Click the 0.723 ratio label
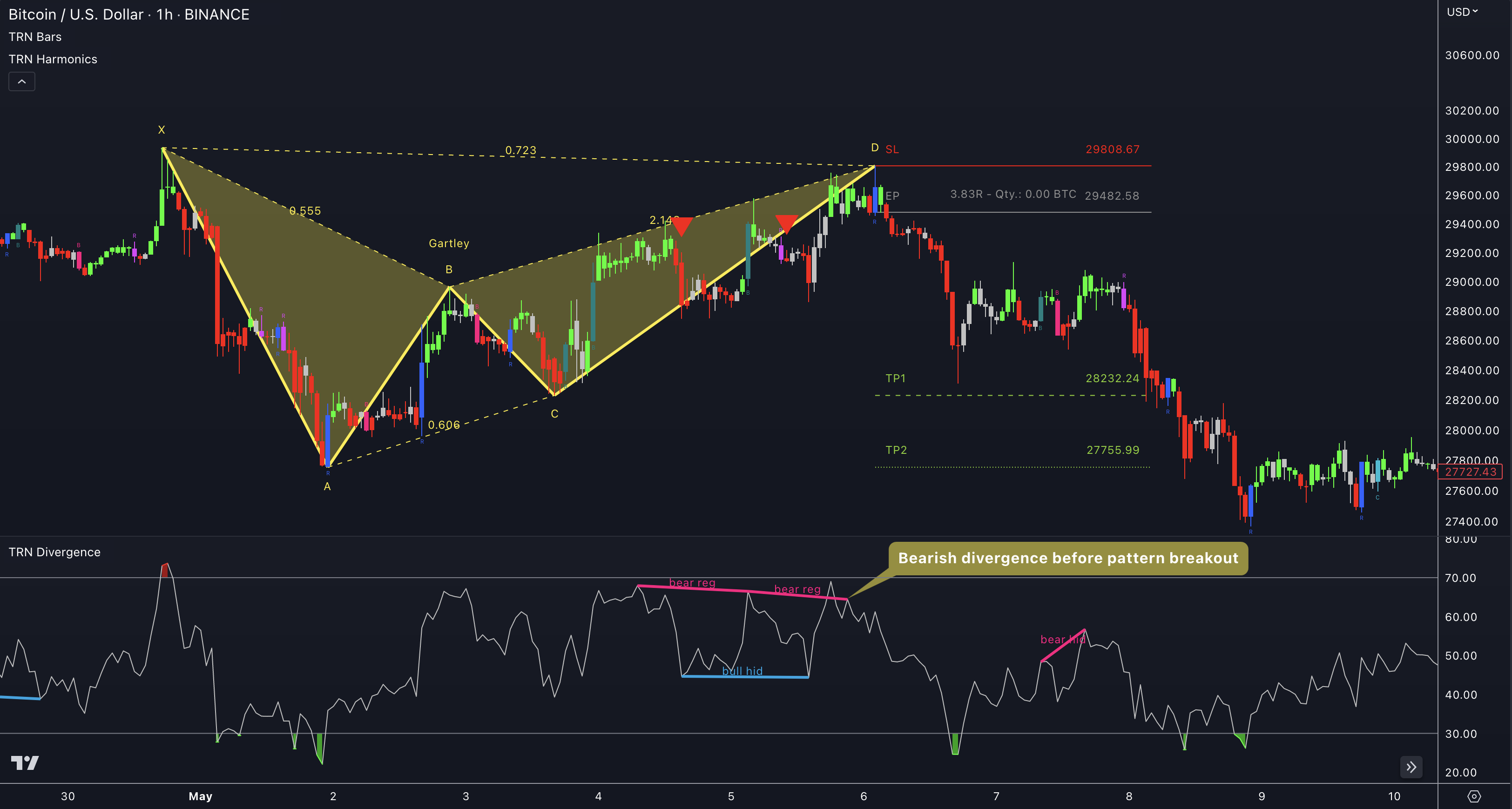Screen dimensions: 1512x809 pyautogui.click(x=520, y=150)
